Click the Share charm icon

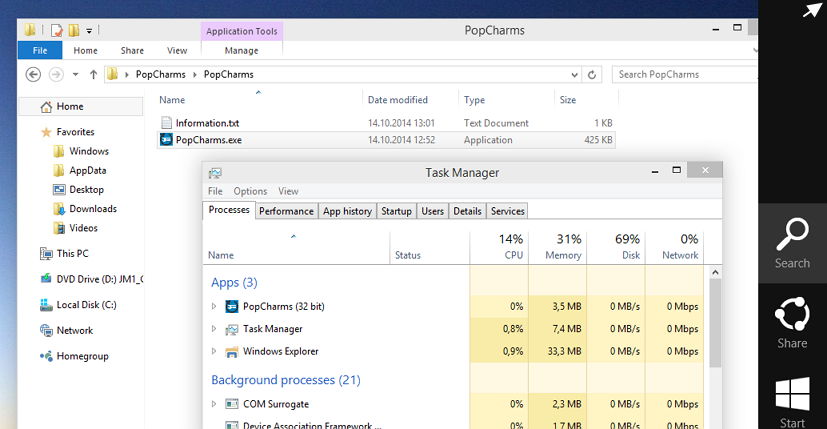(x=792, y=314)
